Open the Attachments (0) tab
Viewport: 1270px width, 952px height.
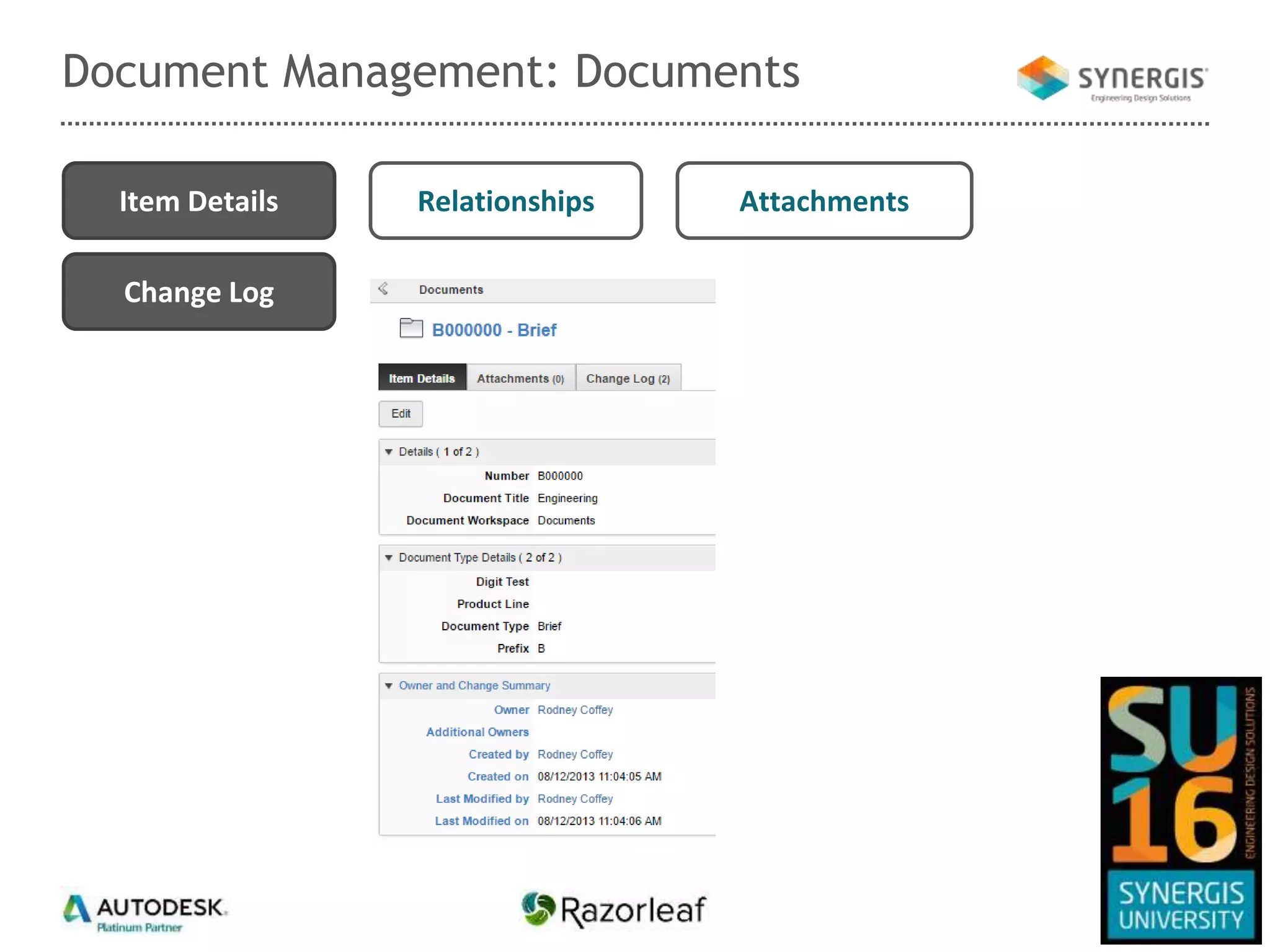tap(521, 378)
